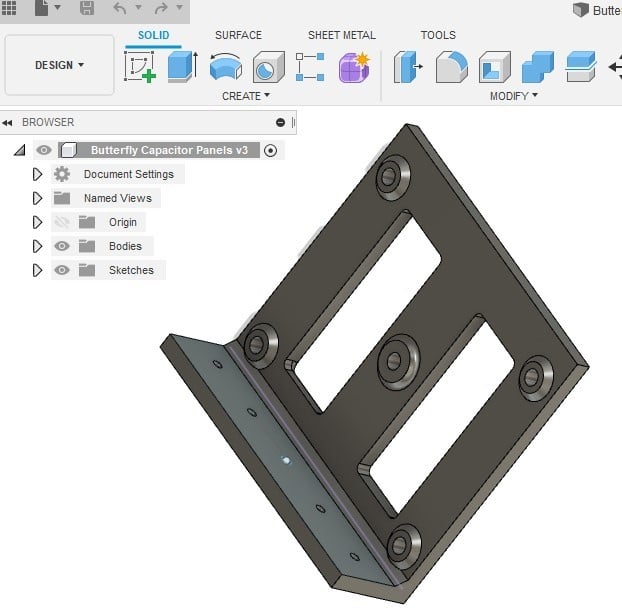Collapse the Butterfly Capacitor Panels v3 root node
The image size is (622, 611).
[x=19, y=150]
